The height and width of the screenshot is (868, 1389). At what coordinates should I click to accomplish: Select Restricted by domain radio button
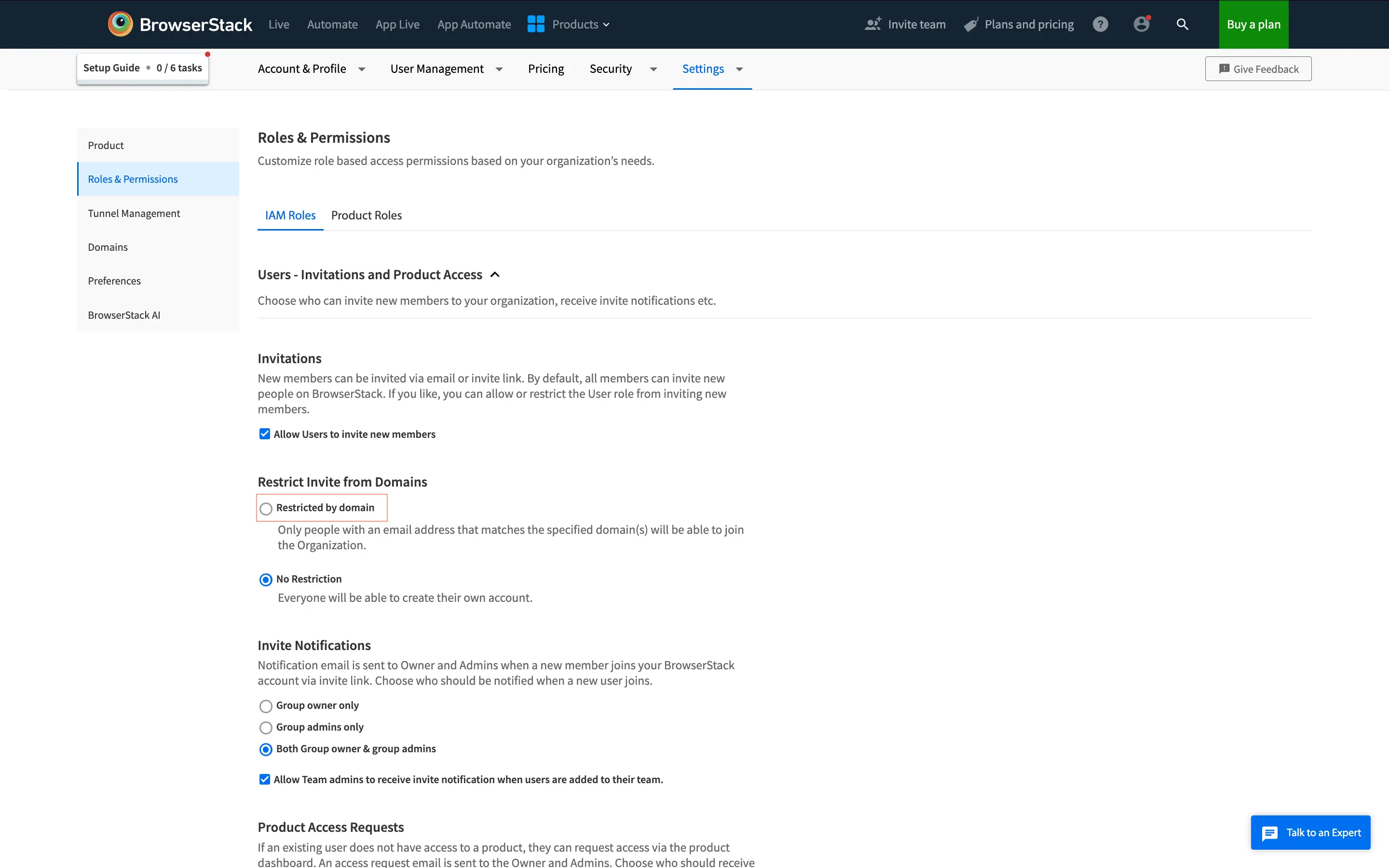pyautogui.click(x=266, y=507)
